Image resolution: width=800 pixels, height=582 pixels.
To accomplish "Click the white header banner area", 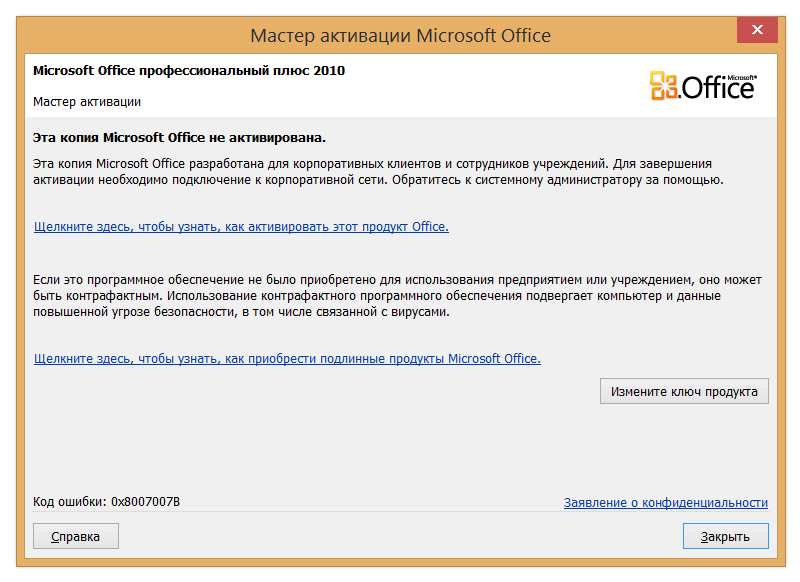I will click(401, 86).
